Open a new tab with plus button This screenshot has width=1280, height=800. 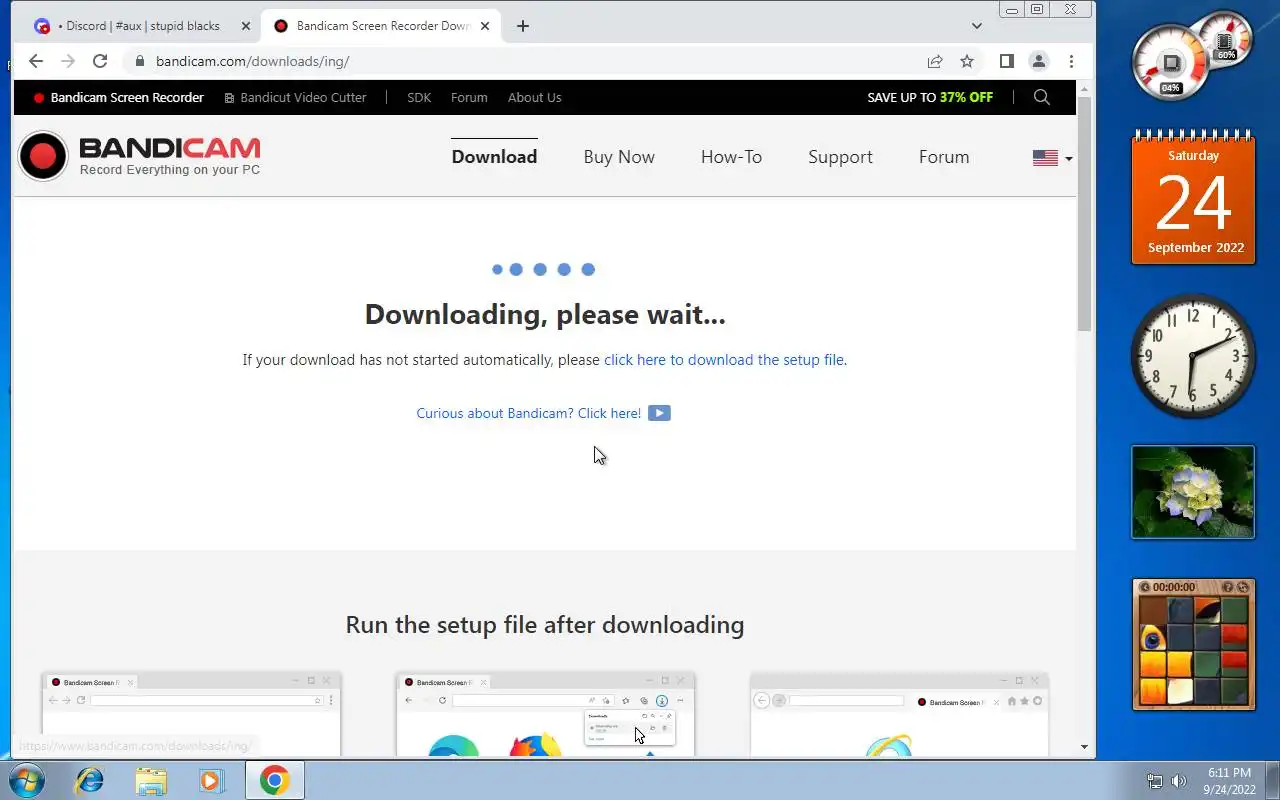[523, 26]
